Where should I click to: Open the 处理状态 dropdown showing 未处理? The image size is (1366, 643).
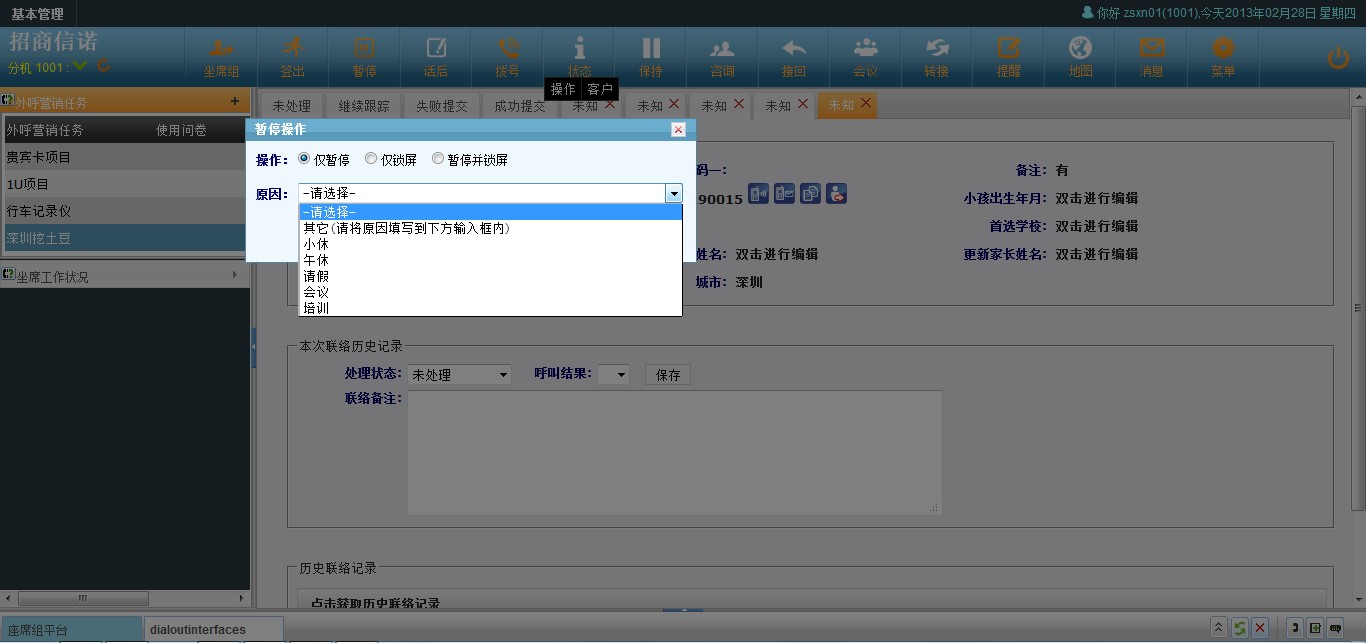tap(459, 375)
